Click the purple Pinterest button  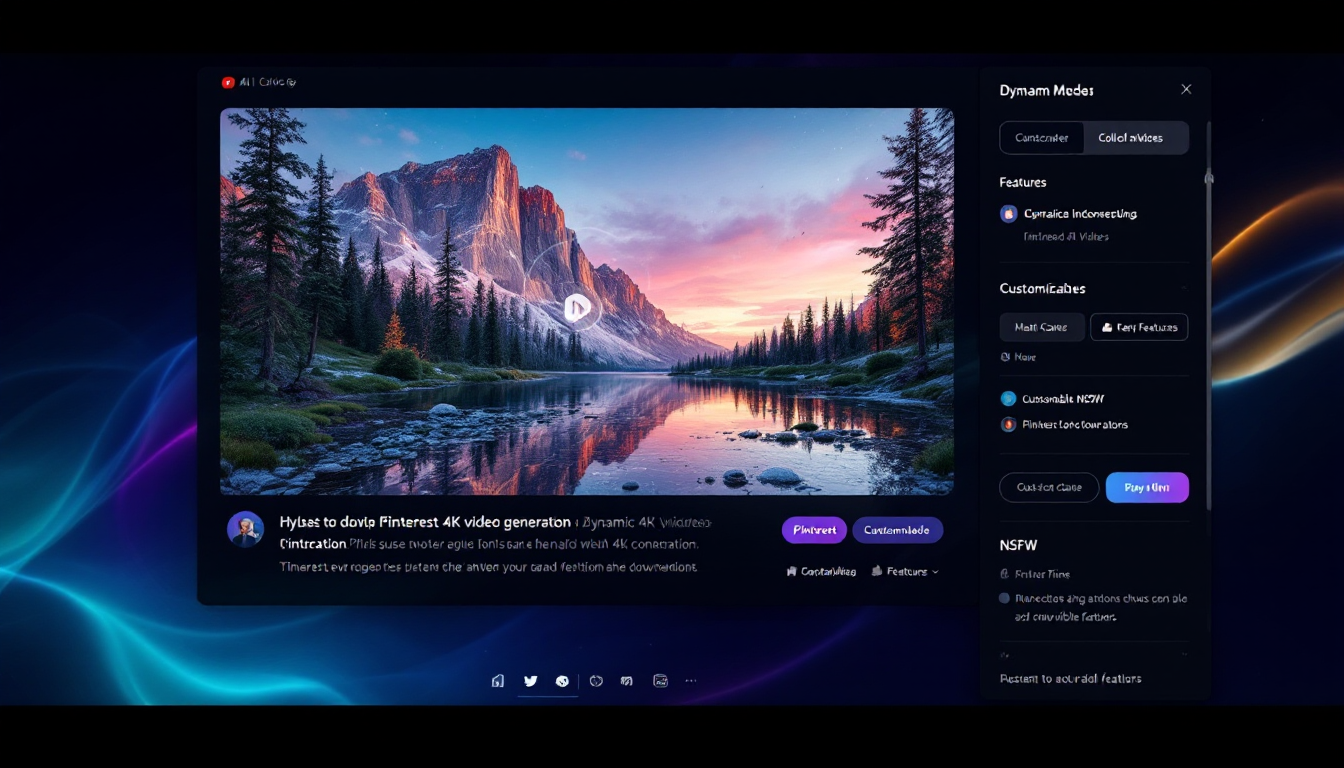point(814,530)
